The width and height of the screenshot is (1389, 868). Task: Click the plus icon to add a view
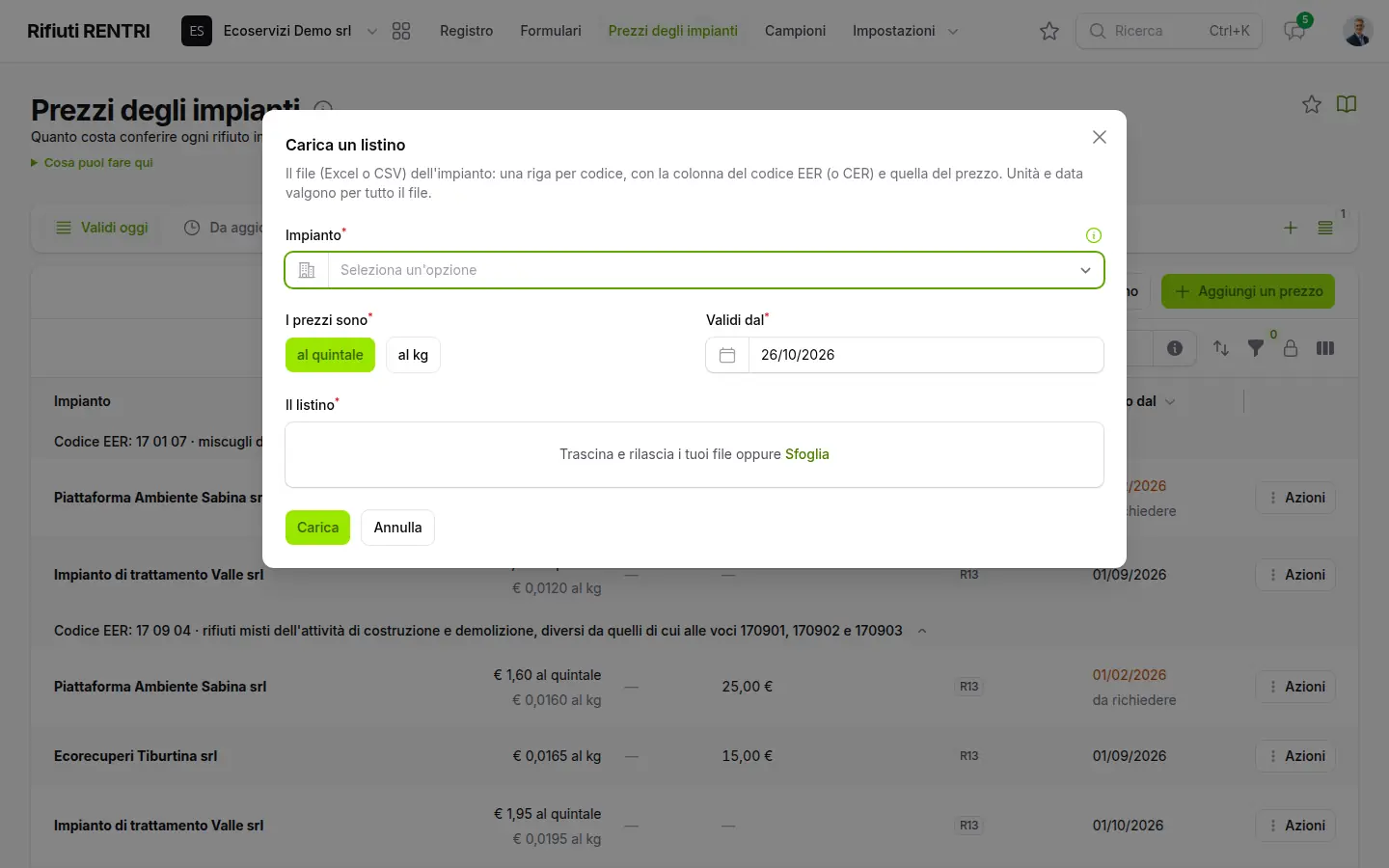point(1291,228)
